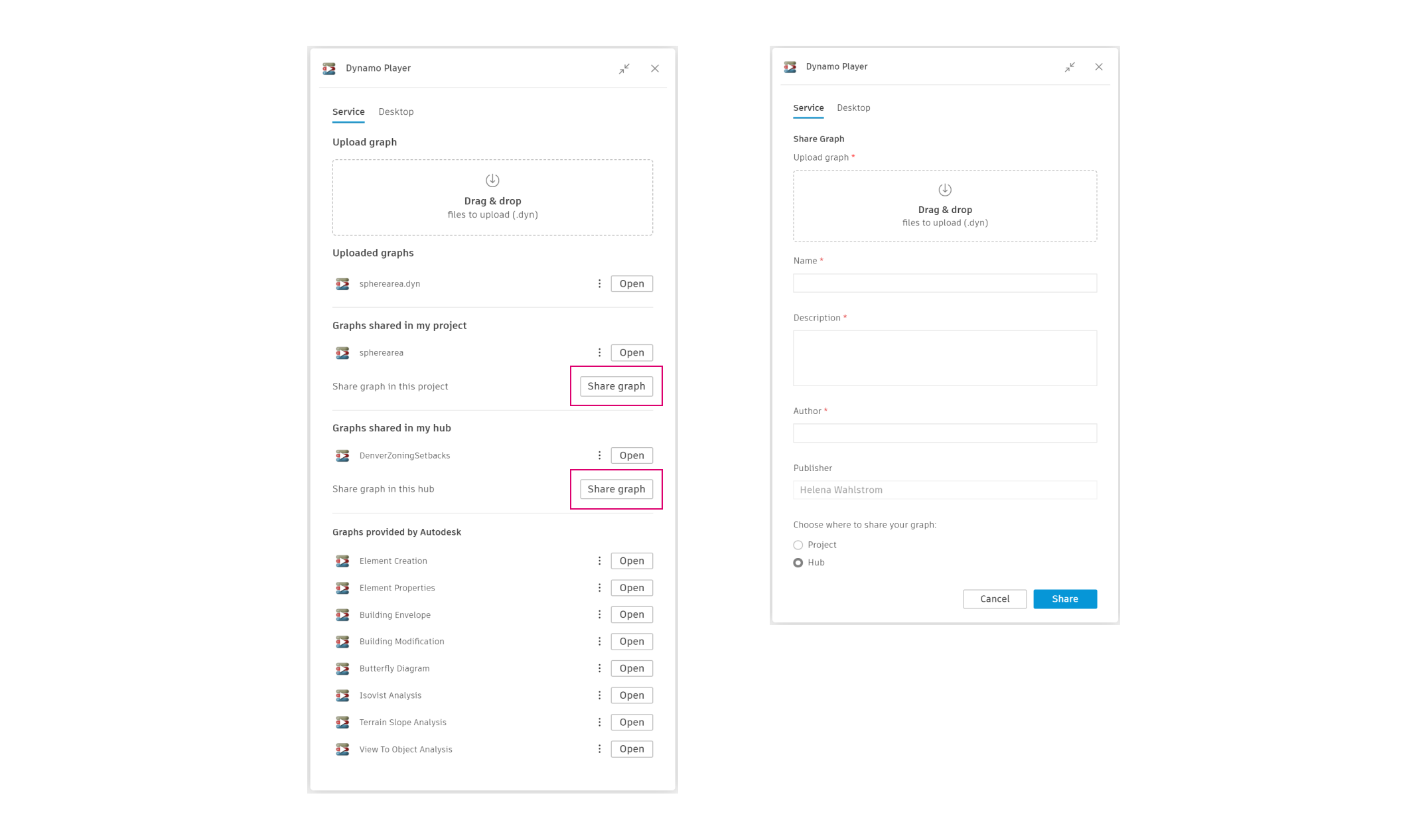1428x840 pixels.
Task: Select the Hub radio option
Action: [x=798, y=563]
